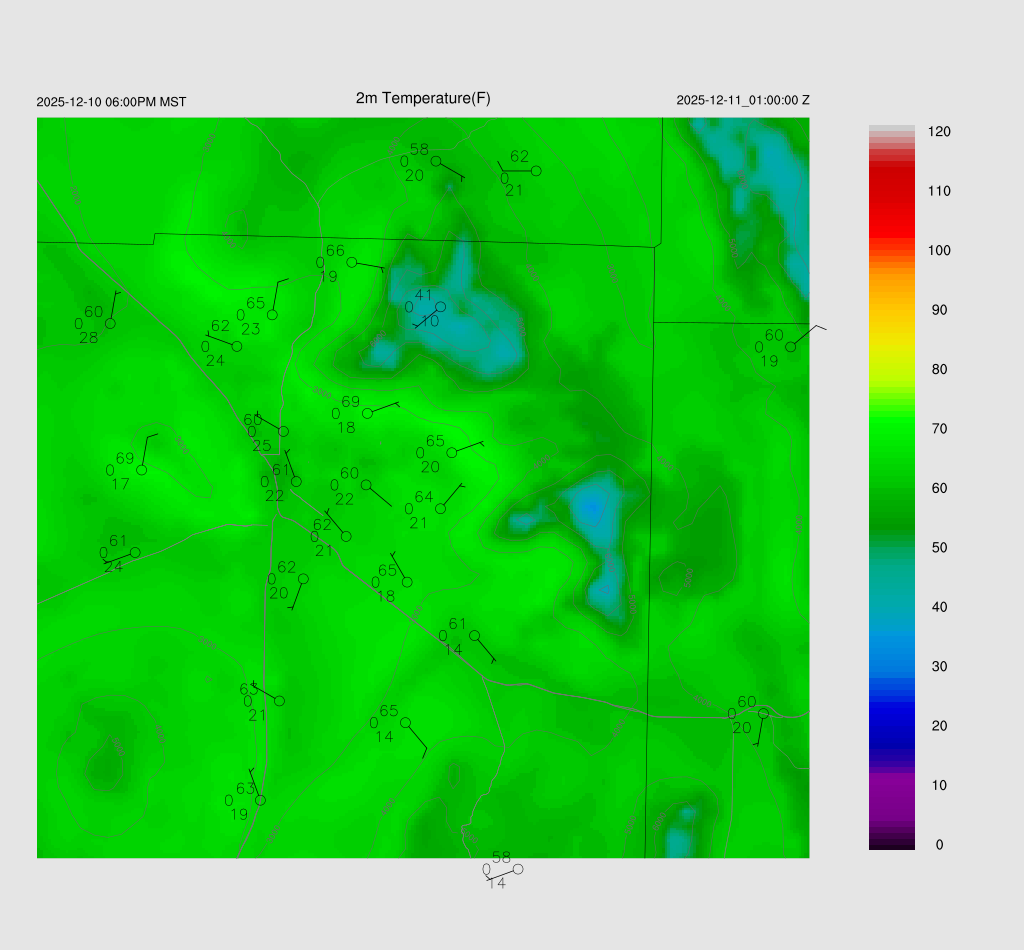Click the 61 over 14 station circle

tap(474, 636)
